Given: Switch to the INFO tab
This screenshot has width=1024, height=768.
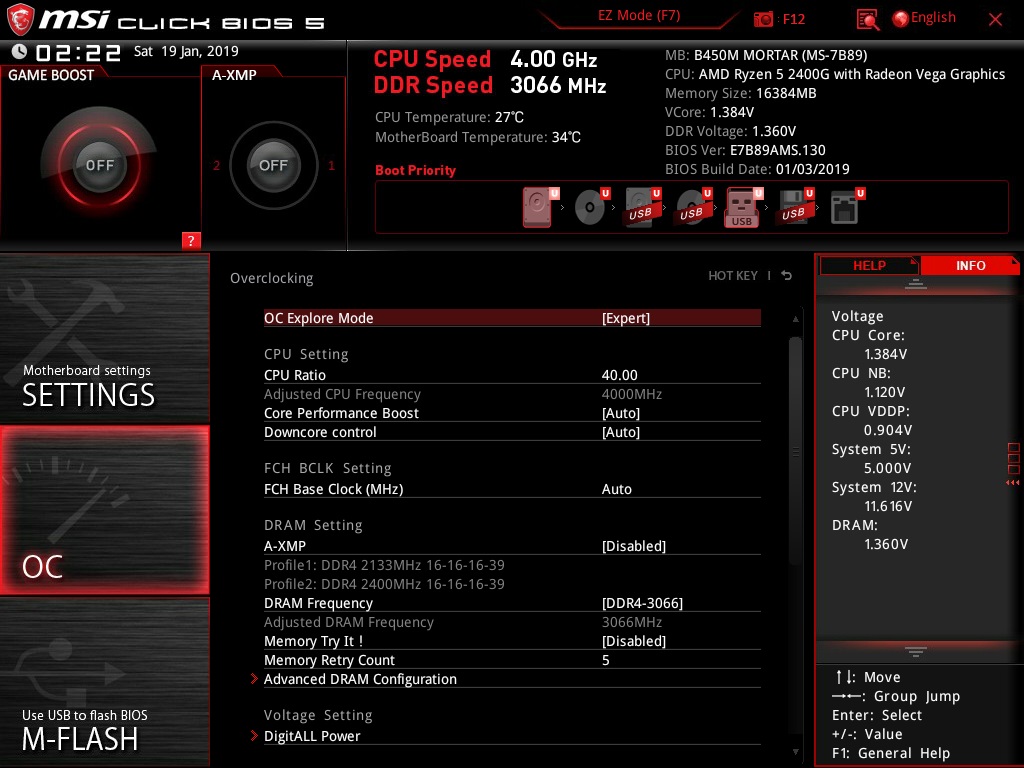Looking at the screenshot, I should point(969,265).
